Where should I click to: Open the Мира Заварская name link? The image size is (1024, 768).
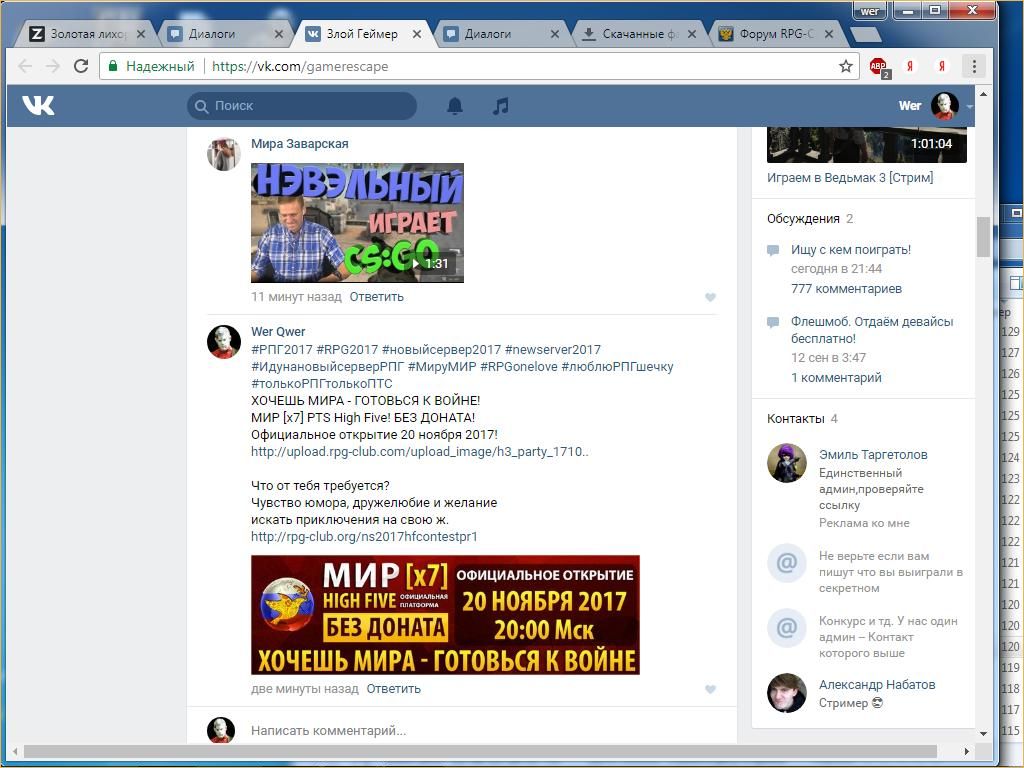tap(300, 144)
